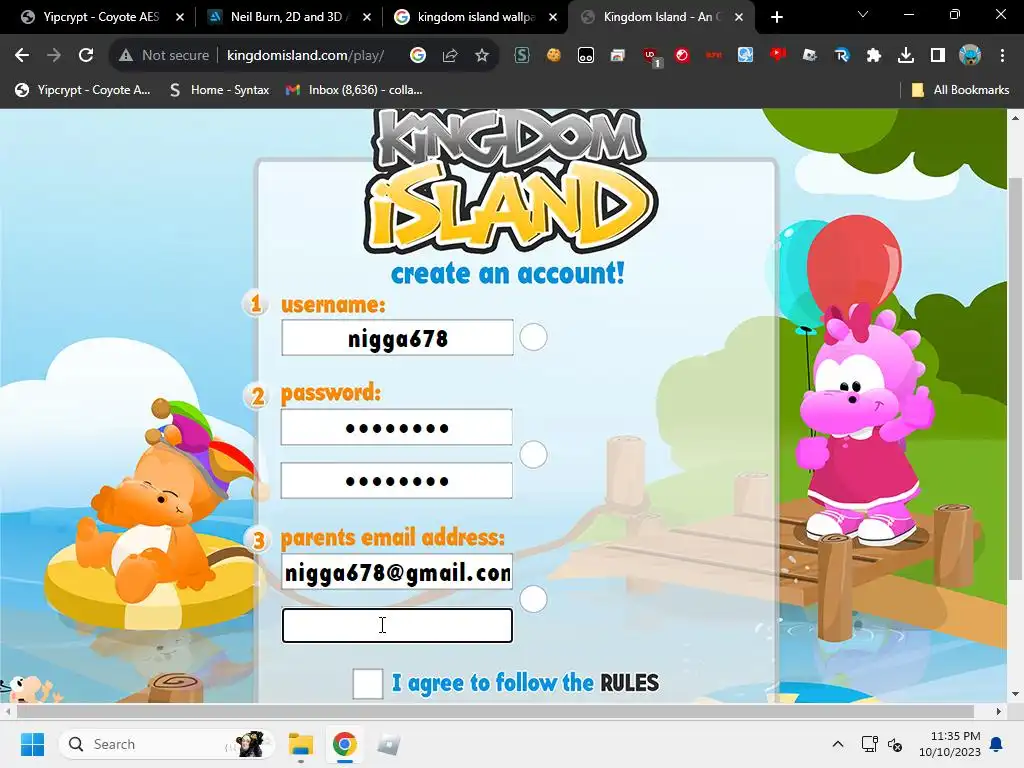Close the Yipcrypt tab
Image resolution: width=1024 pixels, height=768 pixels.
click(180, 17)
